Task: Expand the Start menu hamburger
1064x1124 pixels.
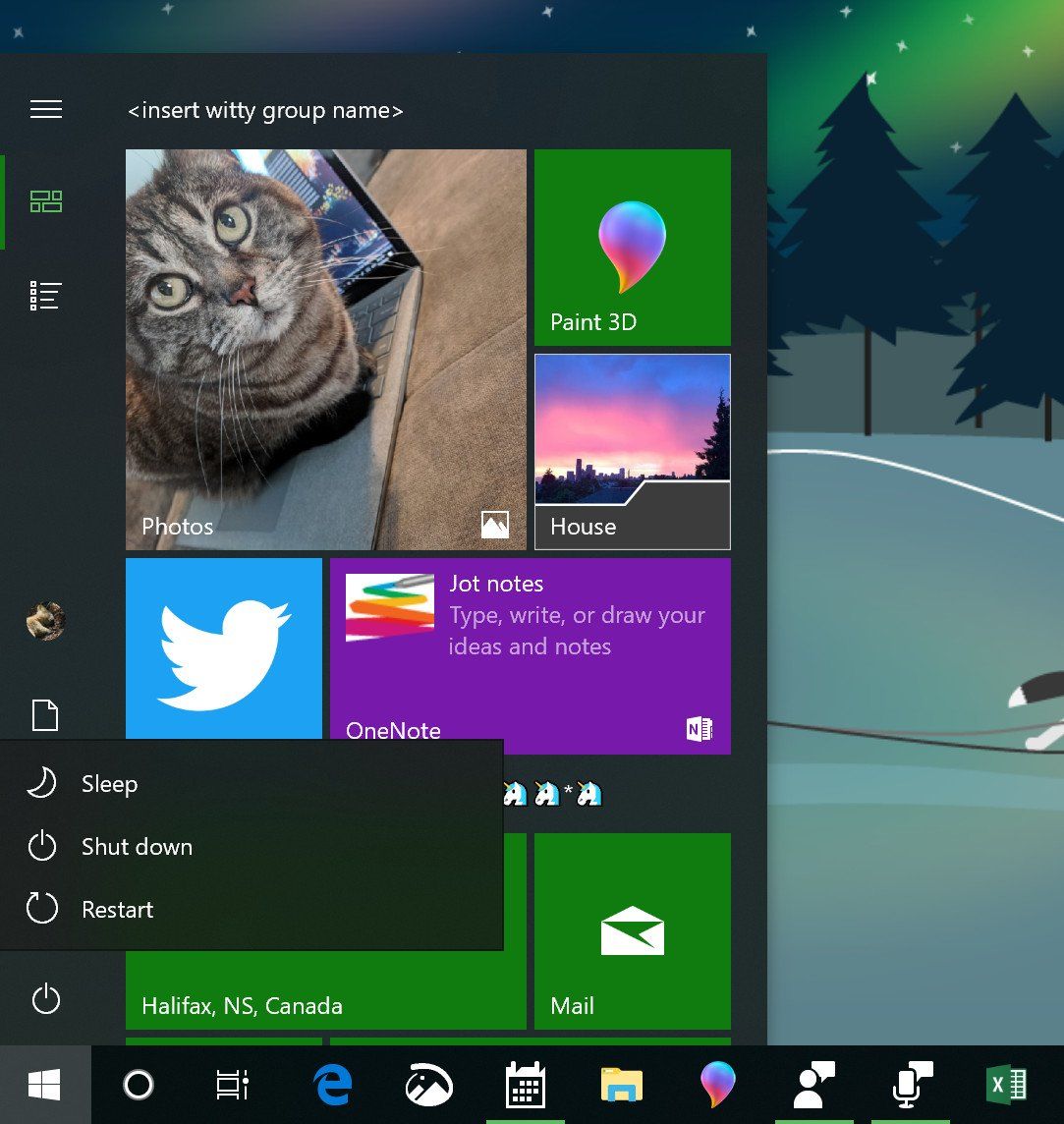Action: (x=45, y=109)
